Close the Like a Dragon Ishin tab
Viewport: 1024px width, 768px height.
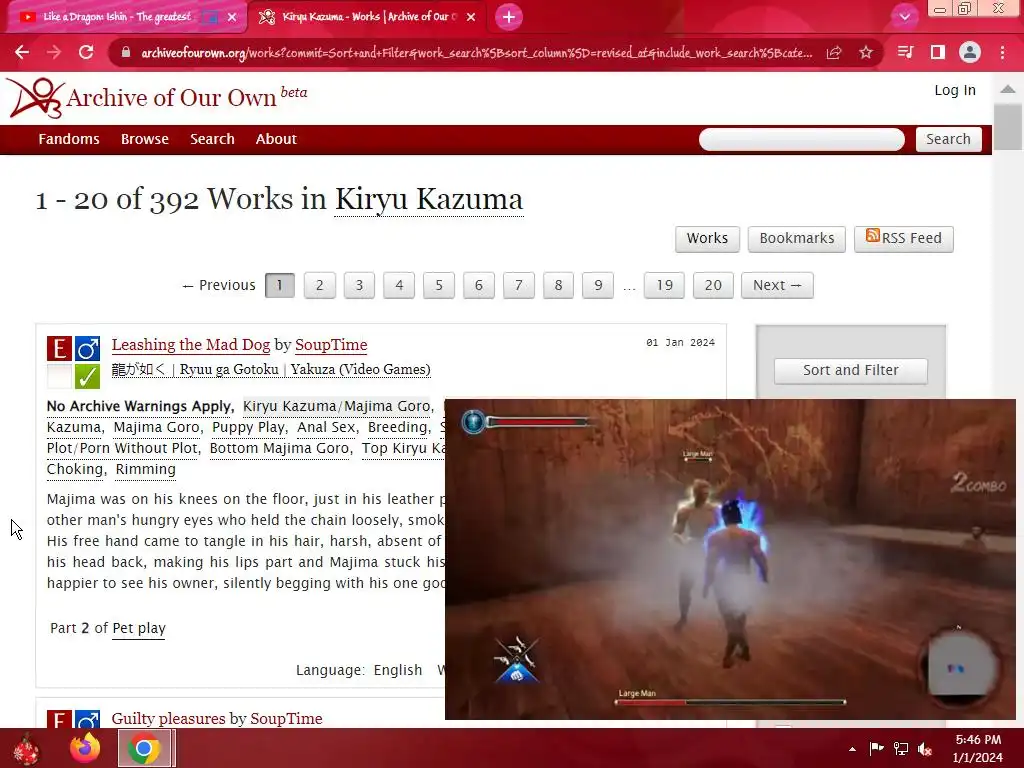[232, 18]
